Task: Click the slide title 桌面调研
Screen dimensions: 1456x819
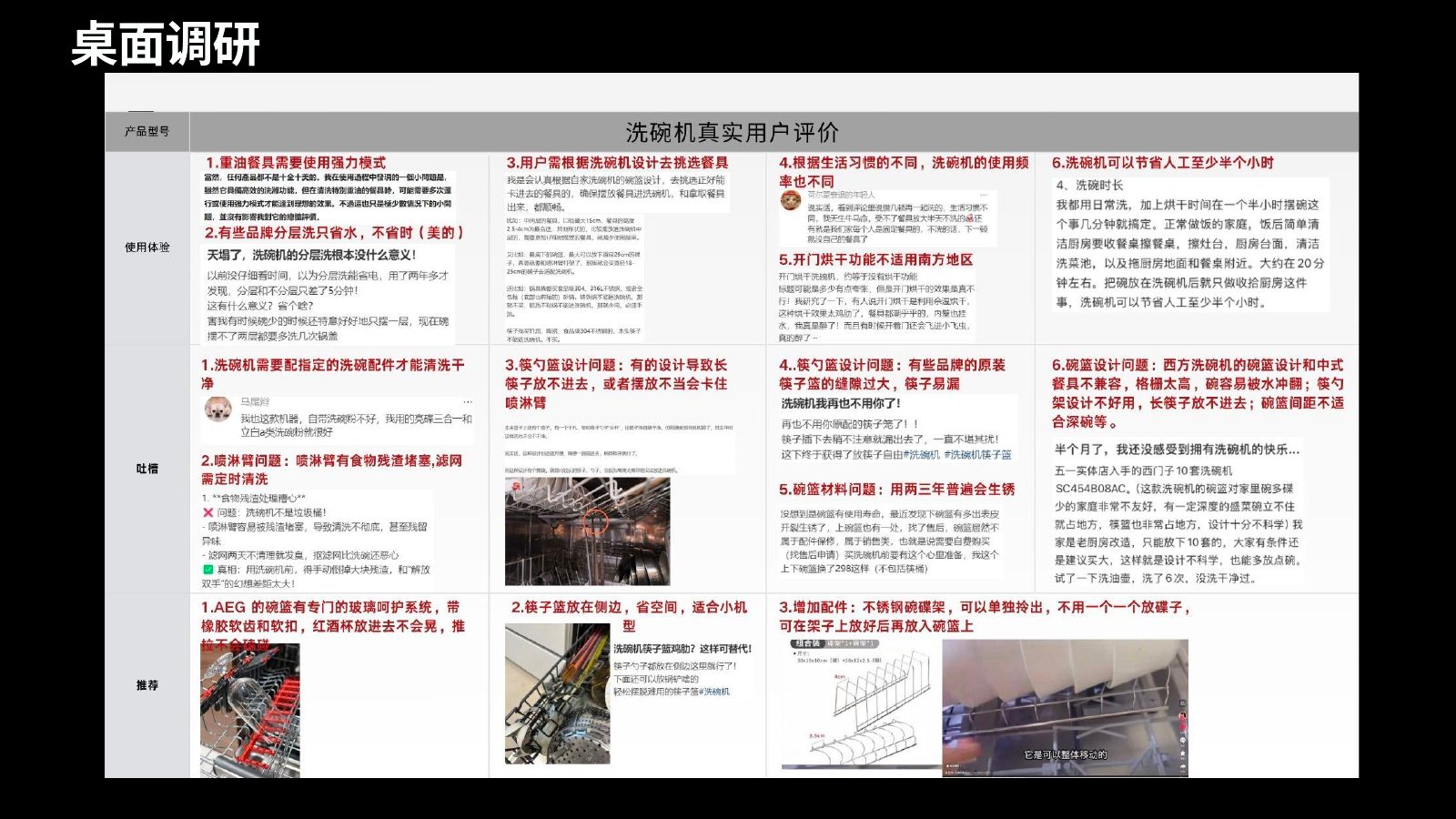Action: click(166, 44)
